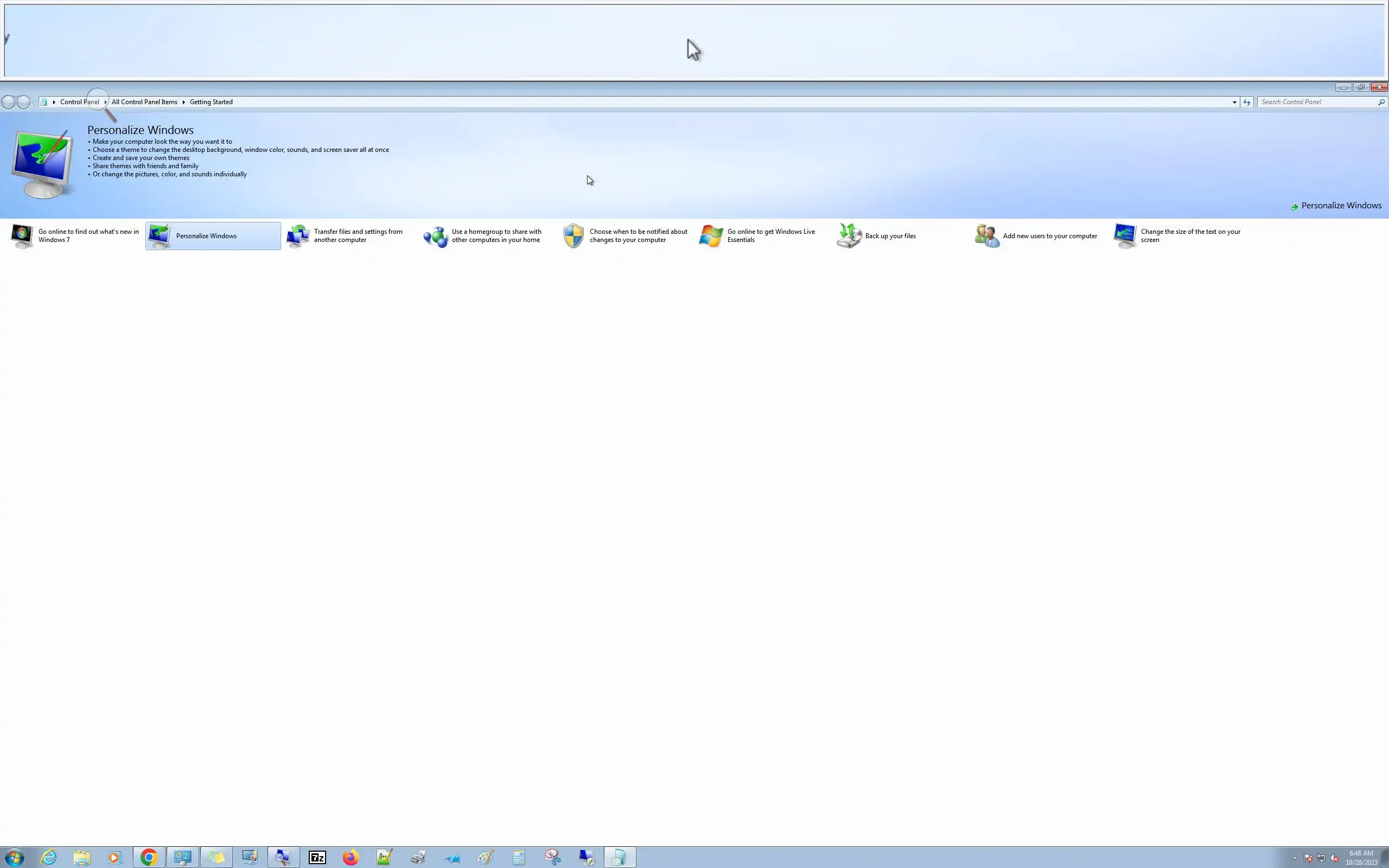1389x868 pixels.
Task: Click the homegroup sharing icon
Action: click(x=436, y=237)
